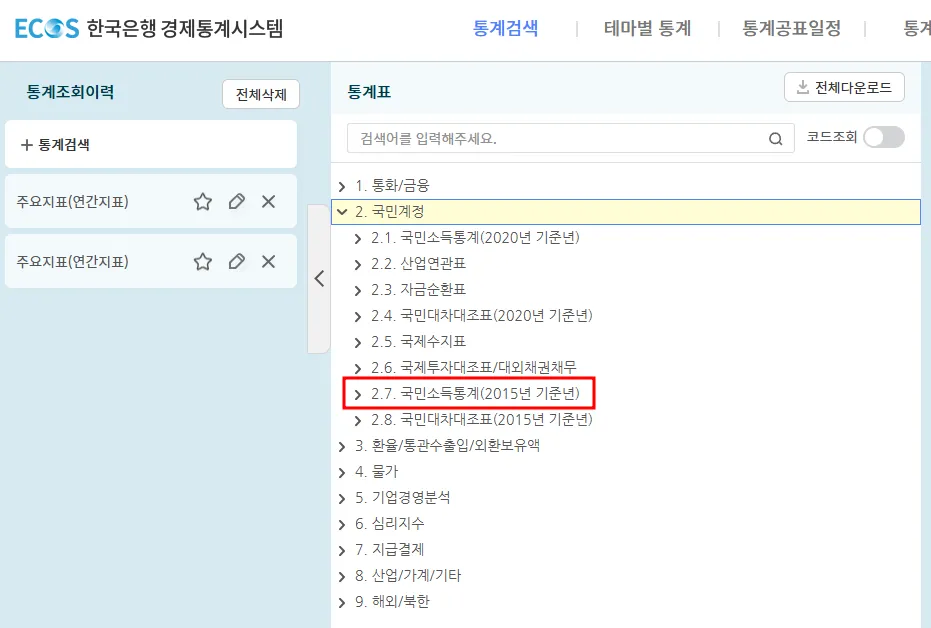Expand 2.2. 산업연관표 chevron
931x628 pixels.
(357, 265)
